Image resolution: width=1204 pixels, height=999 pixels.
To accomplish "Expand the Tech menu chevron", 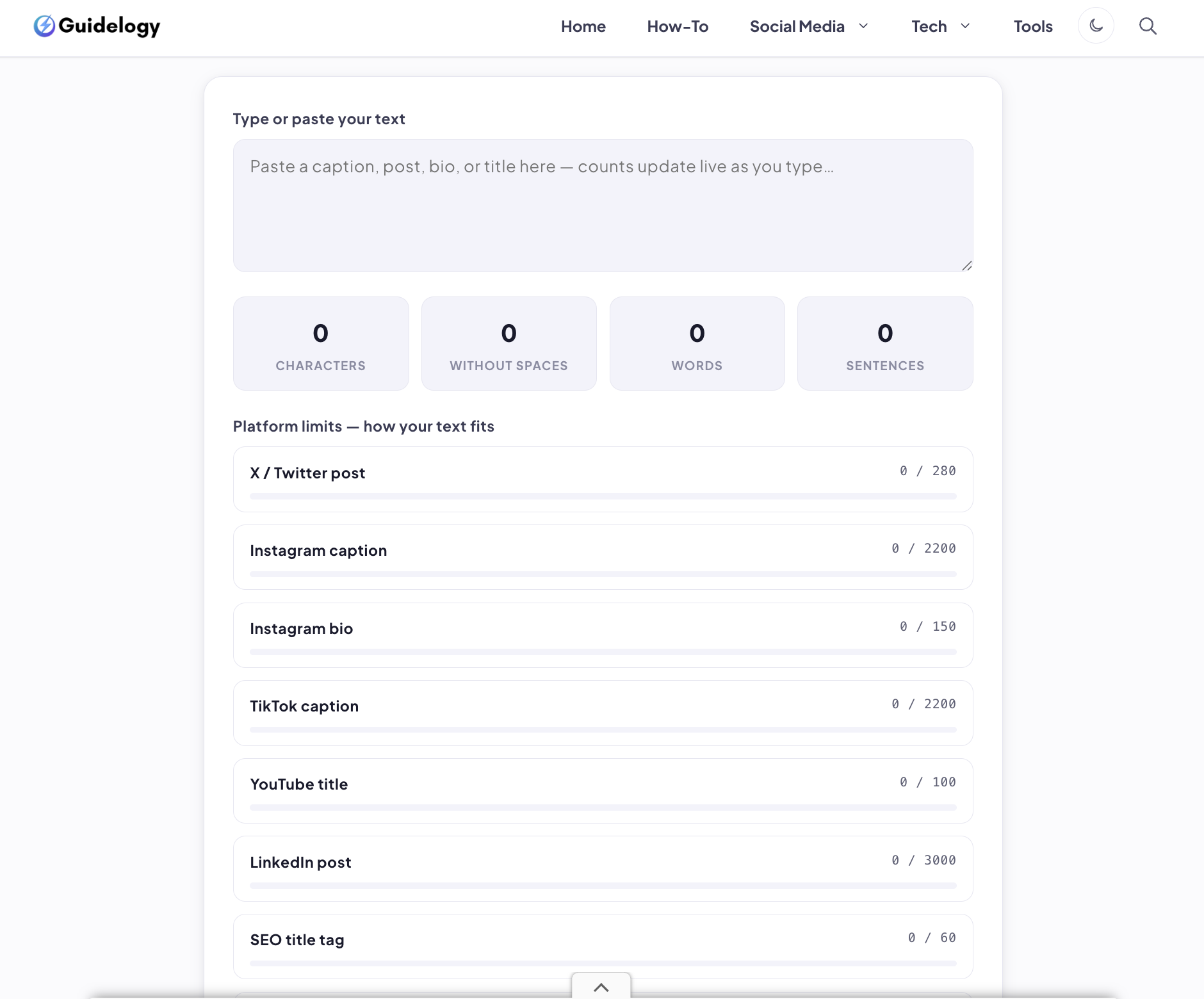I will tap(965, 26).
